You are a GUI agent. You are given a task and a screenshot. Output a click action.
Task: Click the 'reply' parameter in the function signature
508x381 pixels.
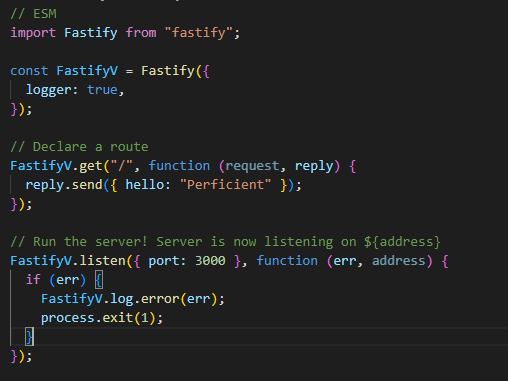pos(314,166)
